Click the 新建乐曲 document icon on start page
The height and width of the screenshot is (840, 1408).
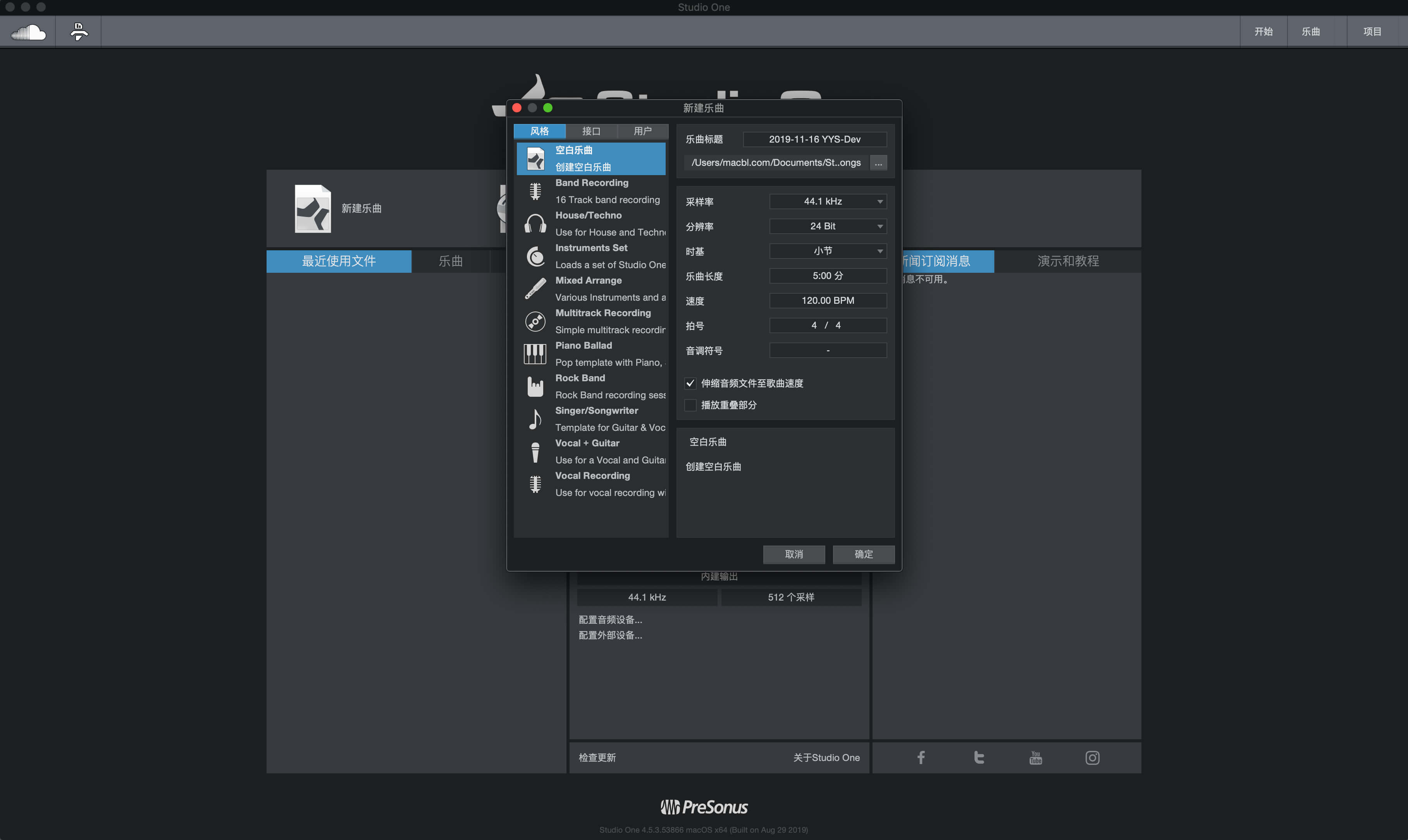[312, 208]
